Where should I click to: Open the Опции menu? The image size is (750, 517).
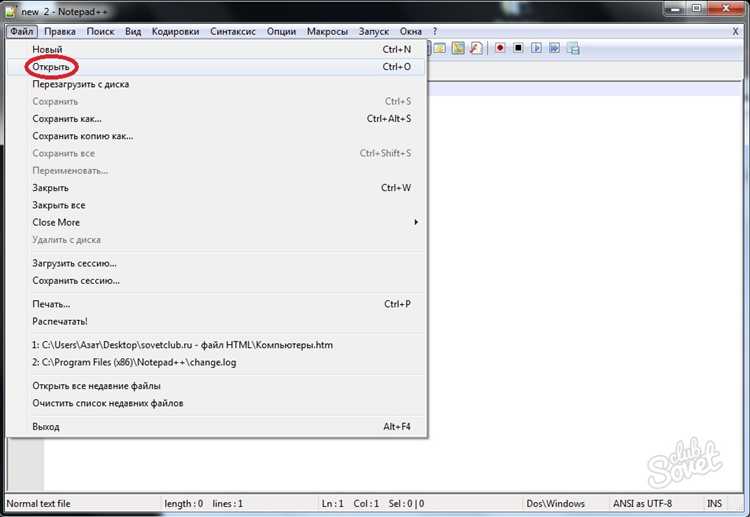tap(281, 32)
